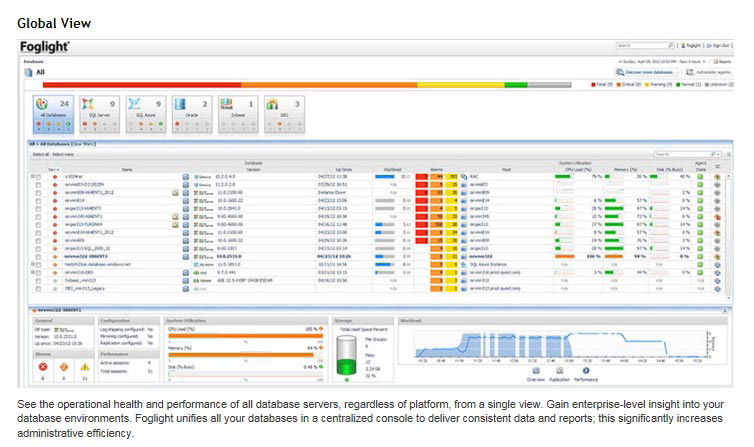Click the Clear filters link in the breadcrumb
The width and height of the screenshot is (754, 447).
click(84, 144)
